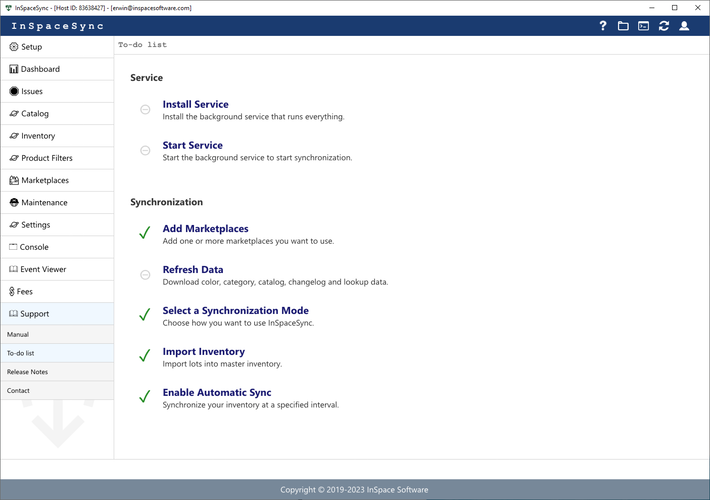The height and width of the screenshot is (500, 710).
Task: Expand the Settings section in sidebar
Action: point(35,225)
